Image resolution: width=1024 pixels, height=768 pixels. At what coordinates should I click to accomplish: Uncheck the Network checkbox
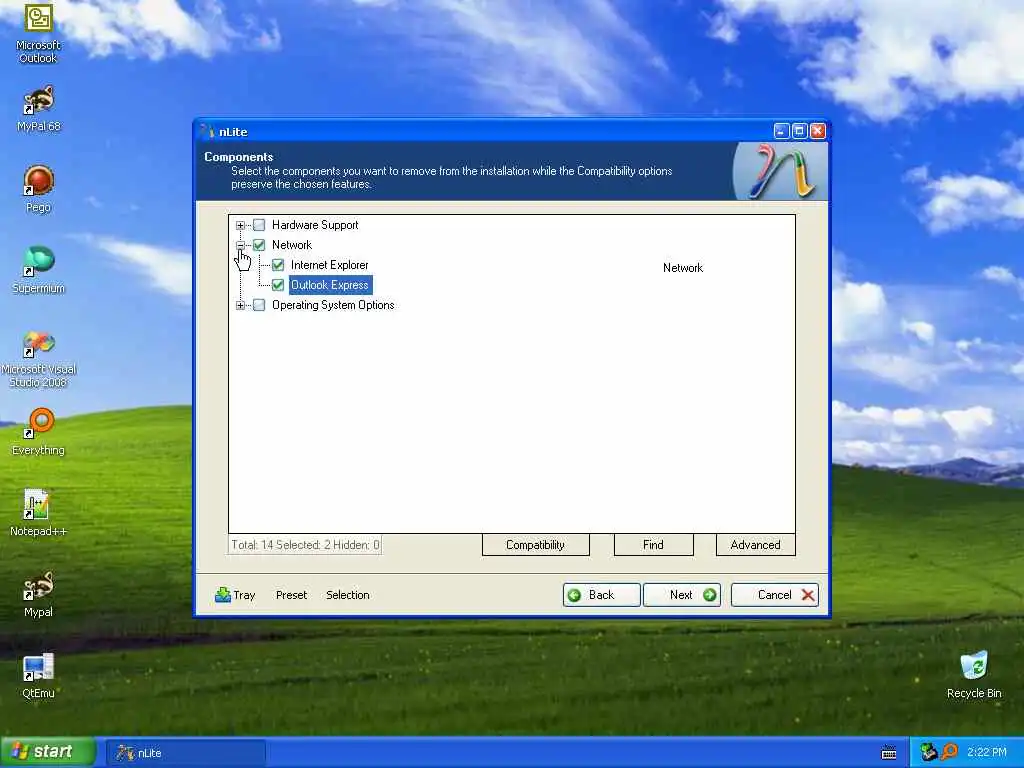pyautogui.click(x=259, y=245)
